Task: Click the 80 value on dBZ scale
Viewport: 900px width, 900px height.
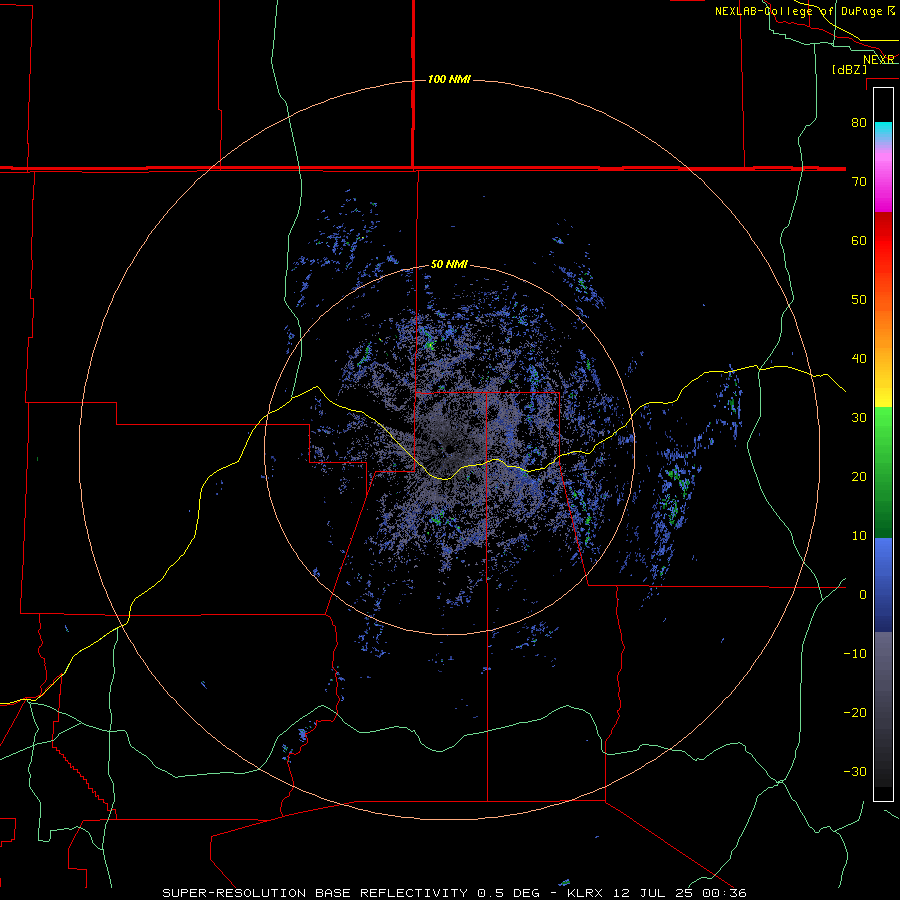Action: tap(859, 123)
